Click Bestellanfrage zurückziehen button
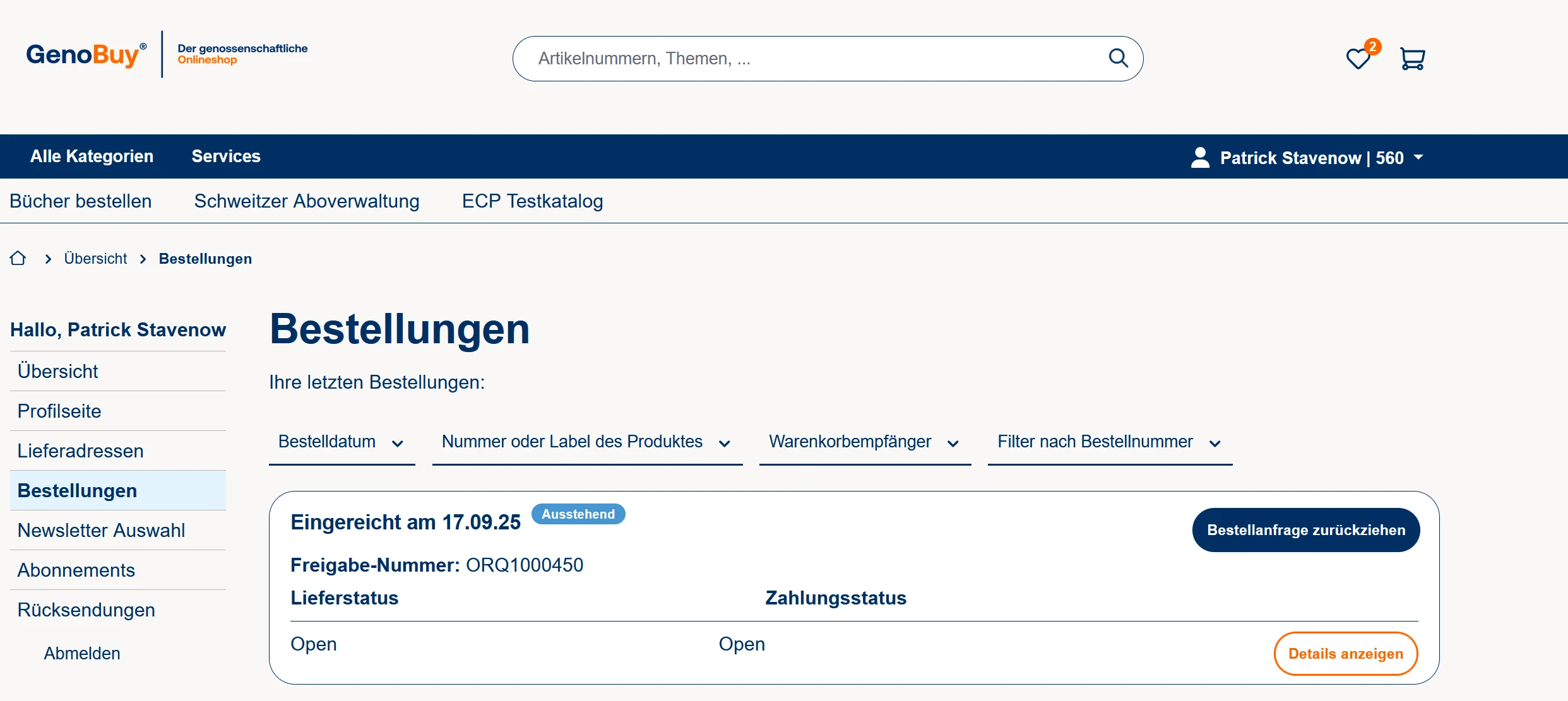 (x=1305, y=530)
